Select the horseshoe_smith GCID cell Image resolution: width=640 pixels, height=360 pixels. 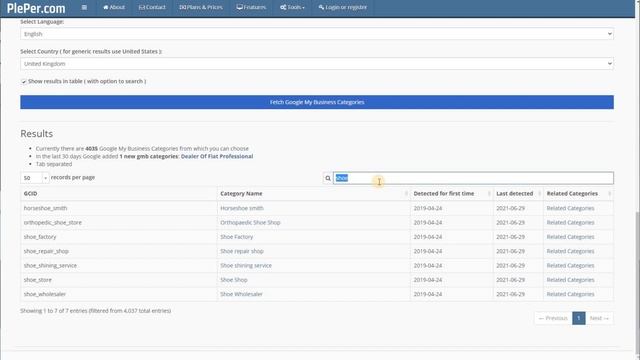pyautogui.click(x=119, y=208)
